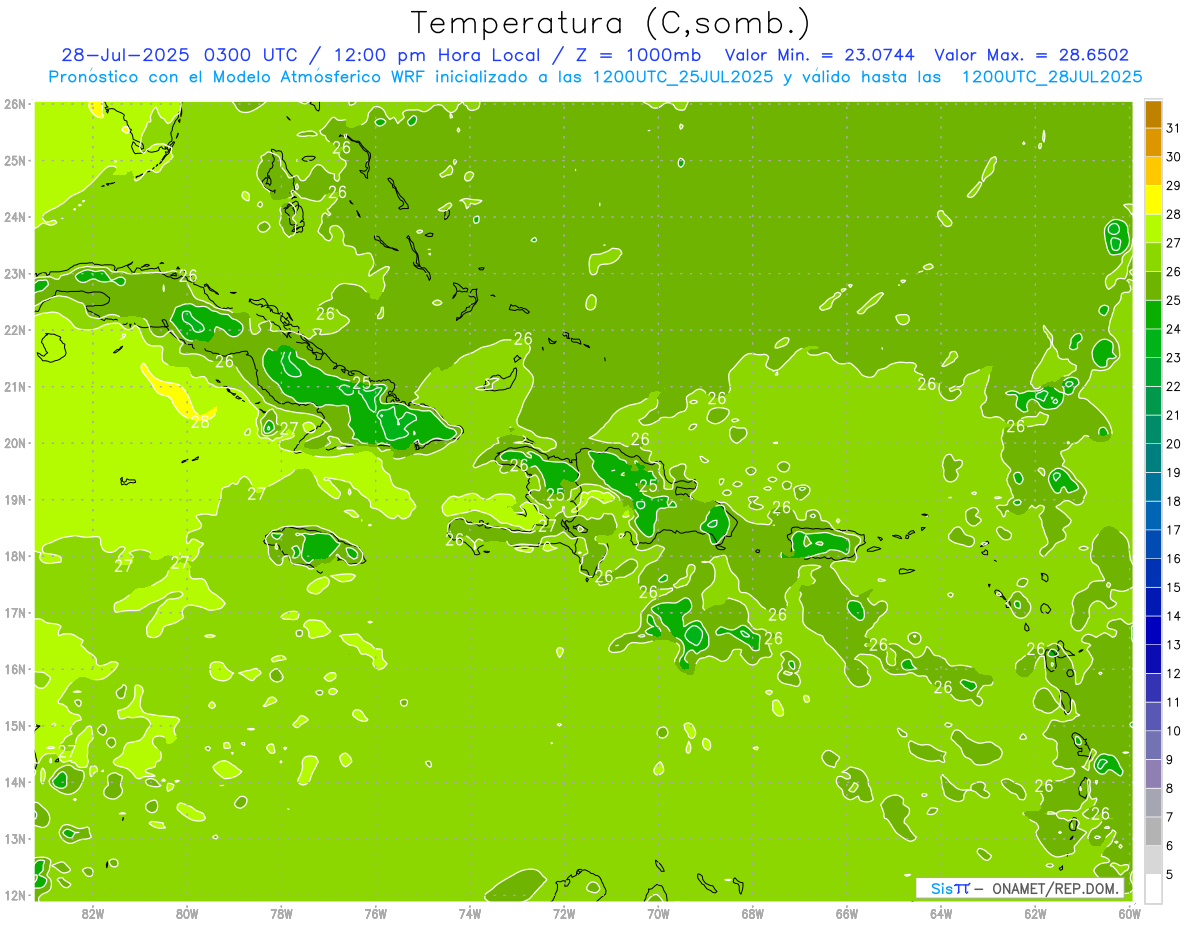Click the 20N latitude axis label
Image resolution: width=1200 pixels, height=927 pixels.
click(x=14, y=443)
